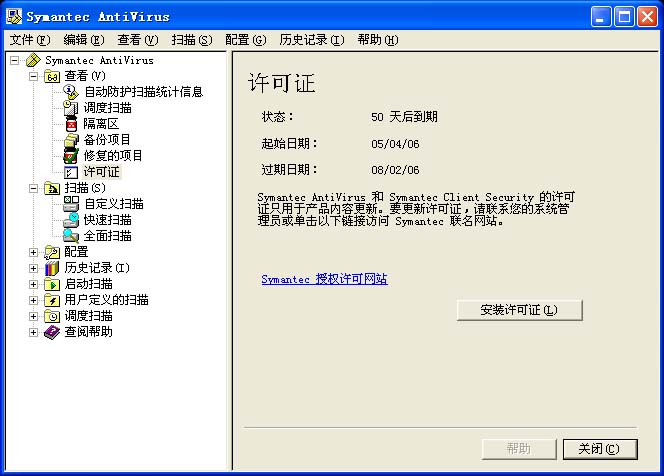Viewport: 664px width, 476px height.
Task: Click the 历史记录(I) books icon
Action: 52,268
